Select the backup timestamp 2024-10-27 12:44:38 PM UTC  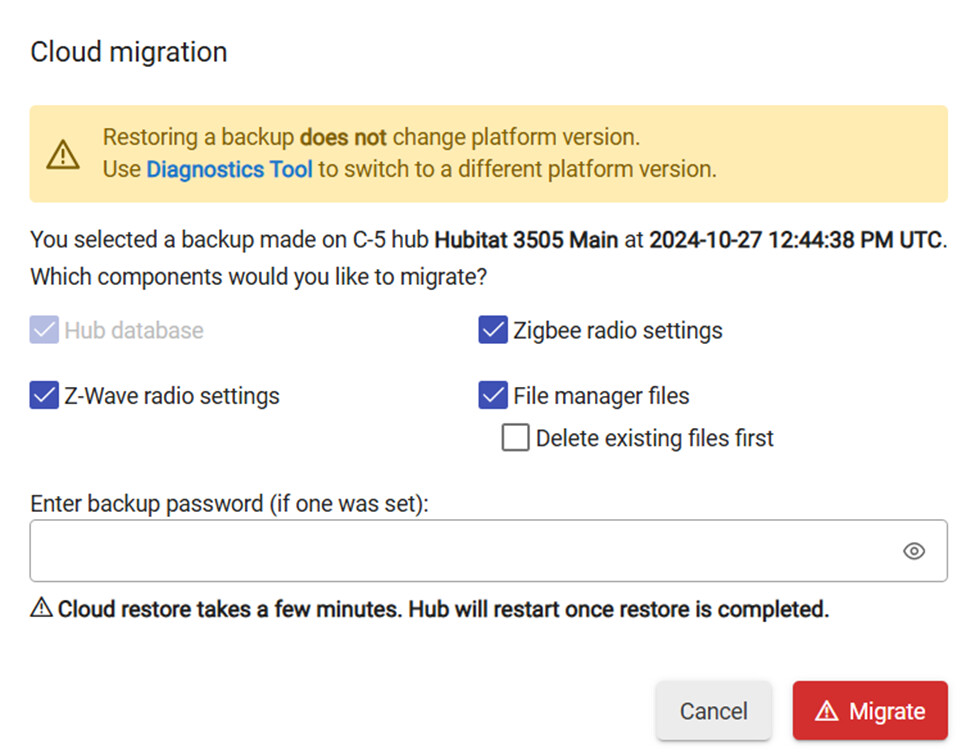point(795,239)
